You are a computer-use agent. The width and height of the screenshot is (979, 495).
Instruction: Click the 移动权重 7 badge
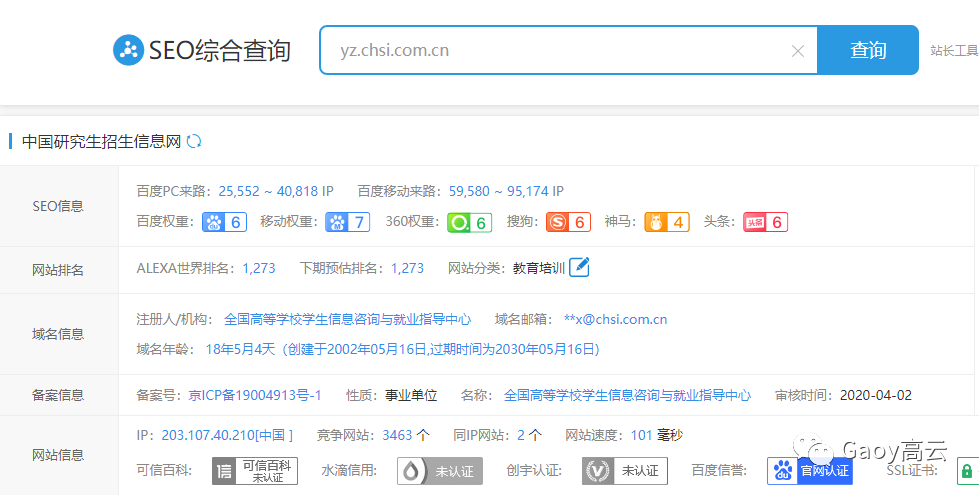pyautogui.click(x=347, y=222)
